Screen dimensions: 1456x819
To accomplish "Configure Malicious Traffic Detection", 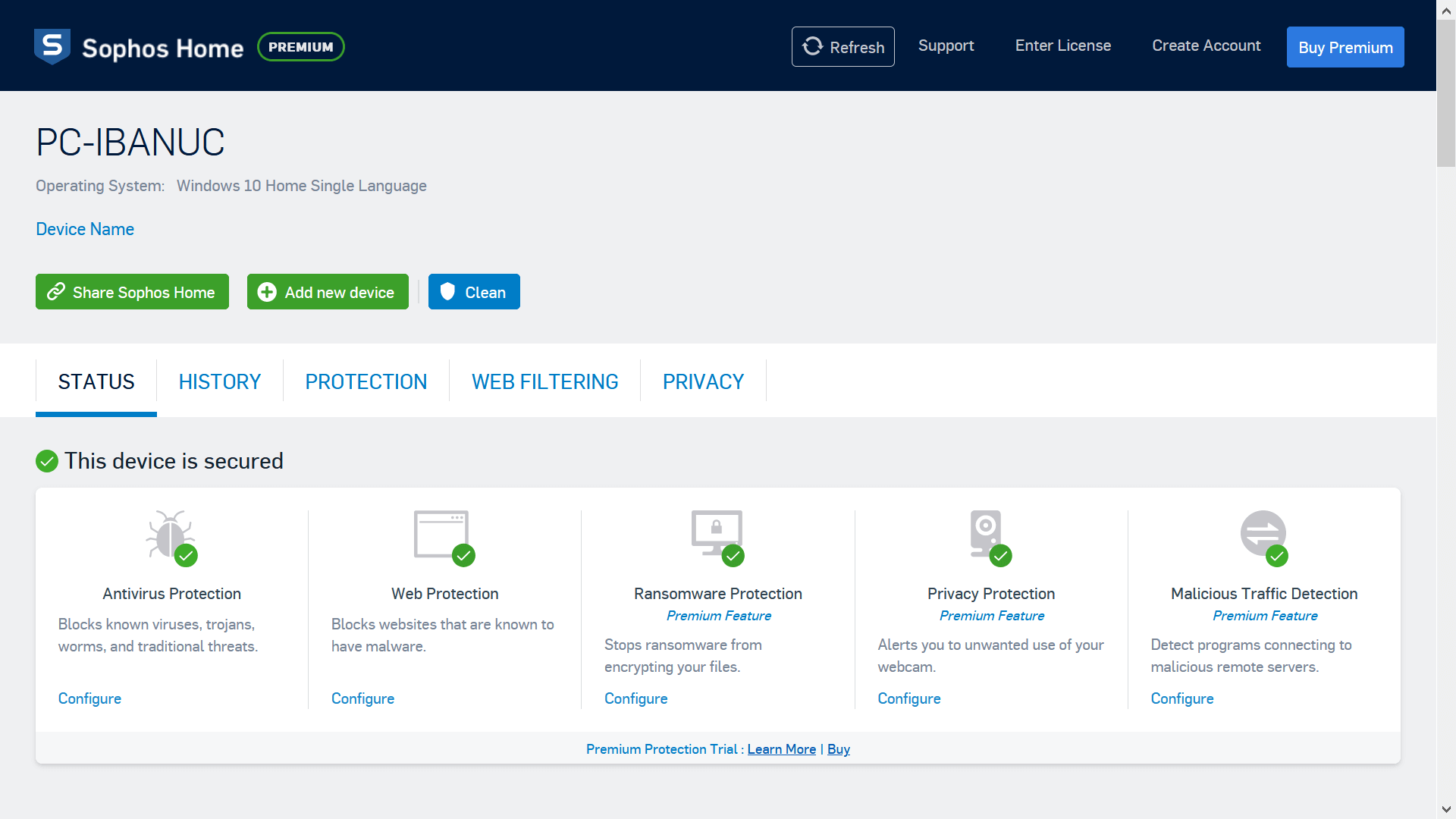I will pyautogui.click(x=1182, y=698).
